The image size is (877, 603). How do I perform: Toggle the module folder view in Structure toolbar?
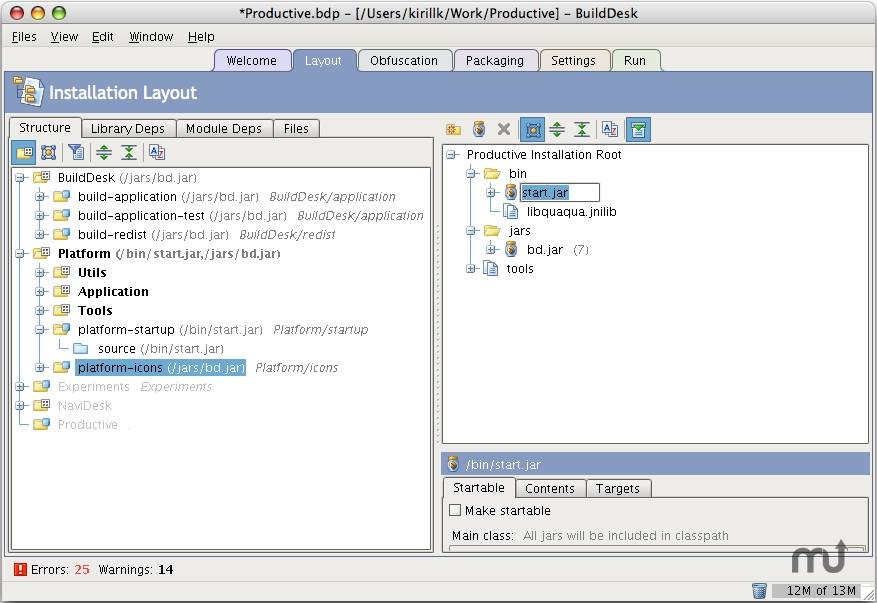point(24,152)
